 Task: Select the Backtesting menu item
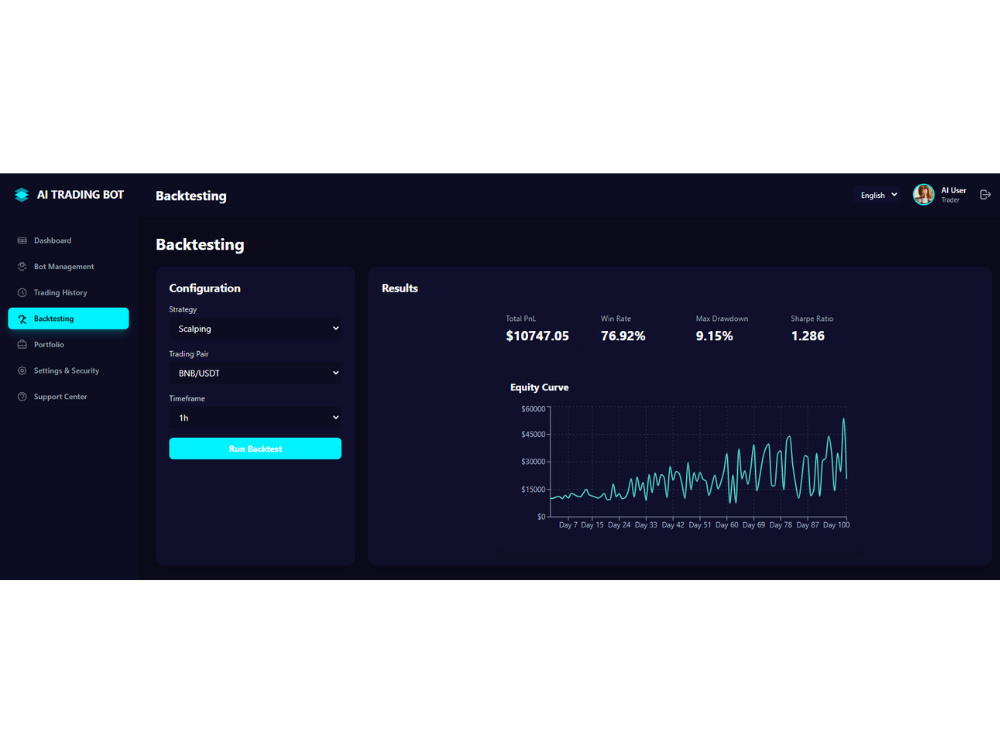coord(68,318)
